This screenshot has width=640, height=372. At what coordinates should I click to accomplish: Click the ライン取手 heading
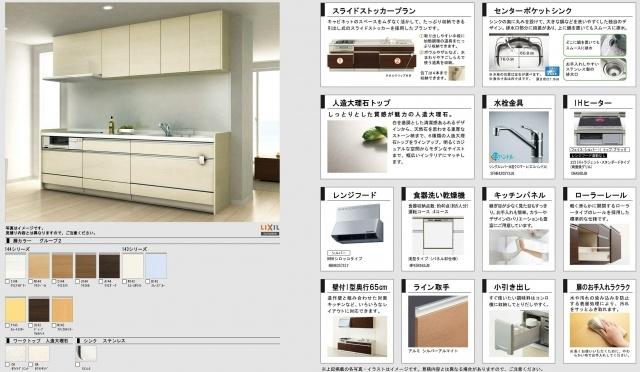431,287
